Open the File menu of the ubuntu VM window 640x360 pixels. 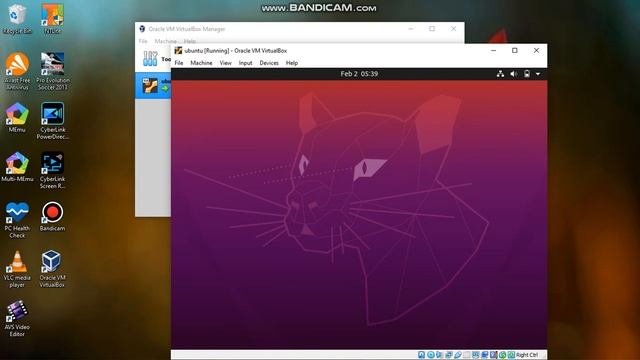pyautogui.click(x=179, y=63)
